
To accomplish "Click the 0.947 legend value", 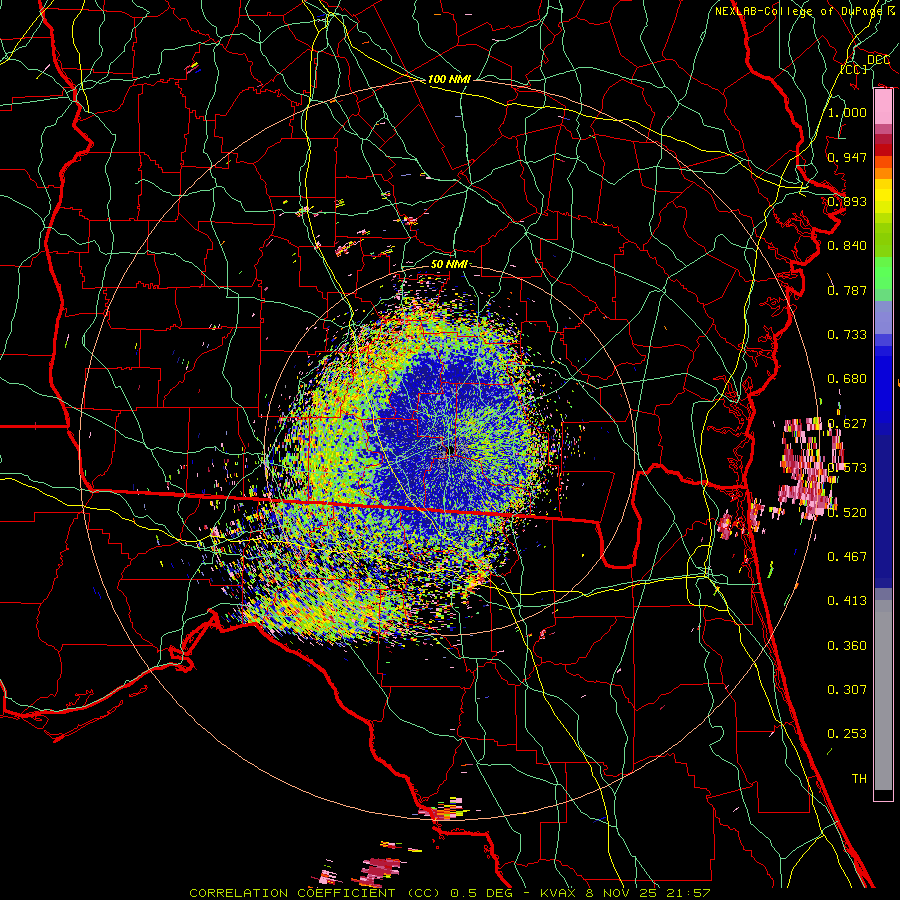I will point(847,157).
